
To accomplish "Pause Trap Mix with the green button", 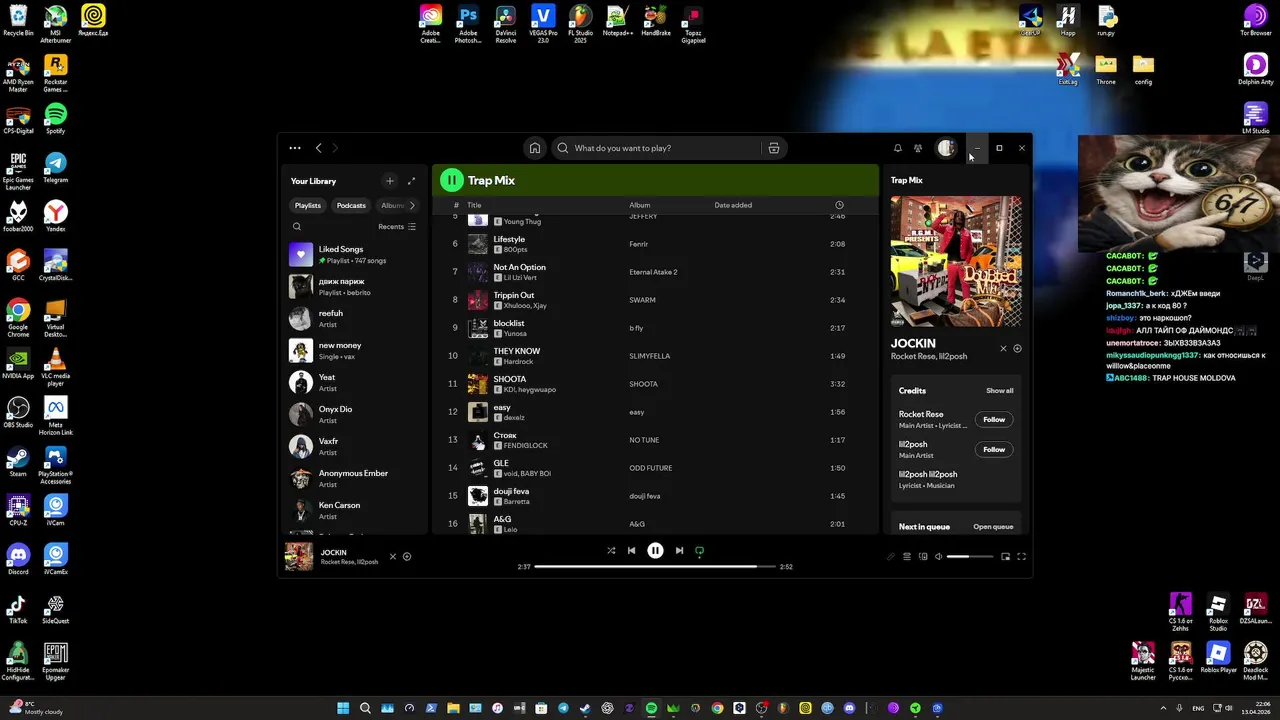I will (x=452, y=180).
